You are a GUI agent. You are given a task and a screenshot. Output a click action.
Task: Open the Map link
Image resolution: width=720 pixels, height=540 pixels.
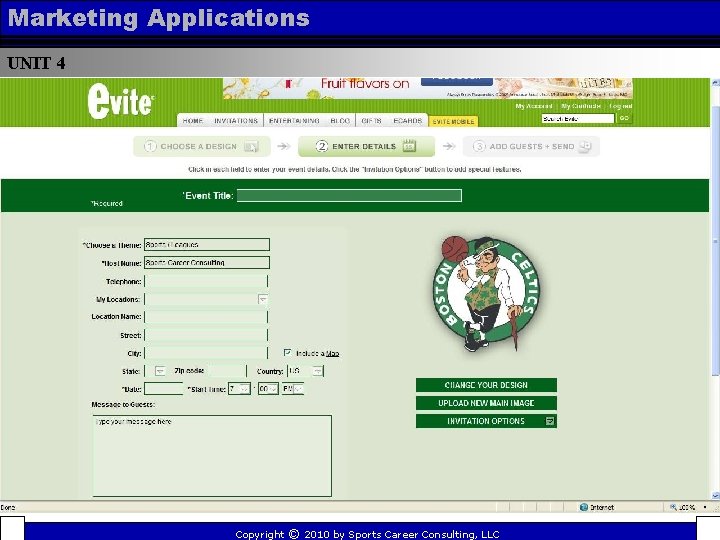click(332, 354)
